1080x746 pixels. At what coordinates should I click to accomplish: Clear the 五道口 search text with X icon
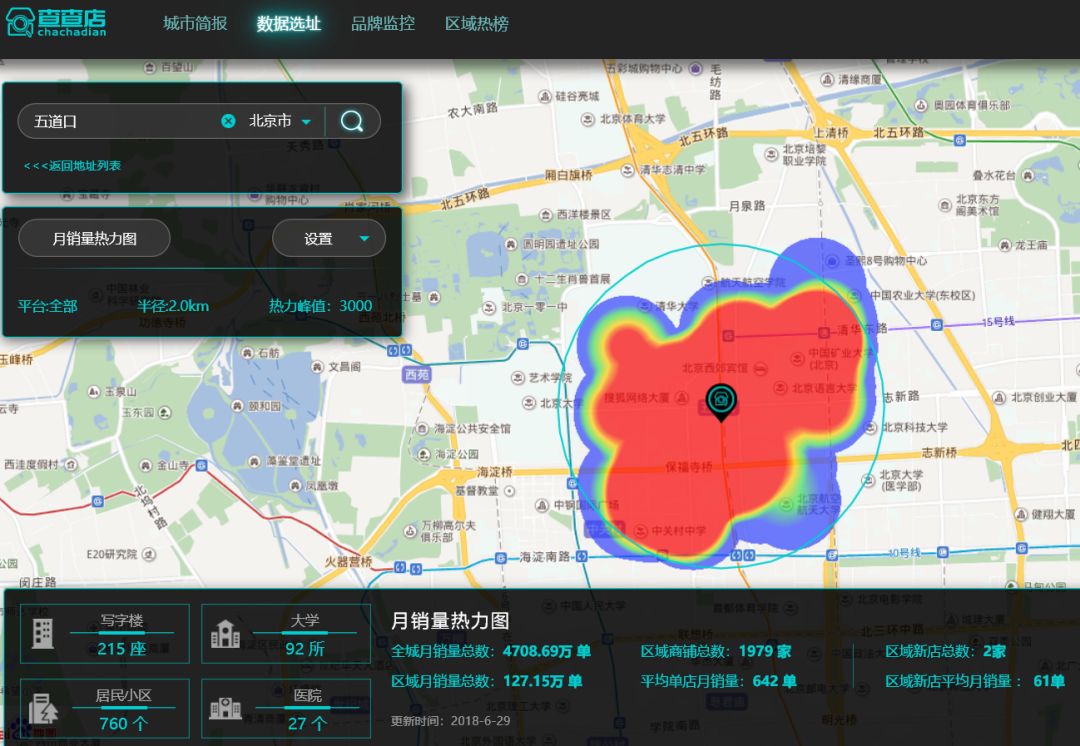[x=229, y=121]
